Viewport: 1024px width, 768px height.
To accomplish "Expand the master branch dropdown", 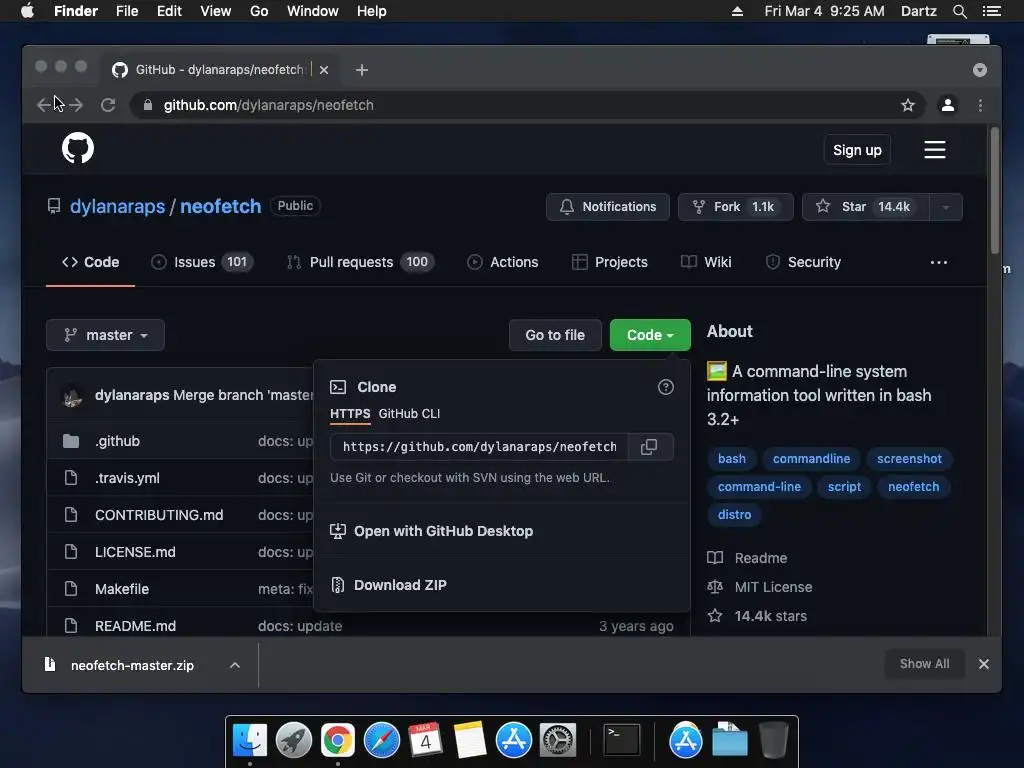I will pyautogui.click(x=105, y=335).
